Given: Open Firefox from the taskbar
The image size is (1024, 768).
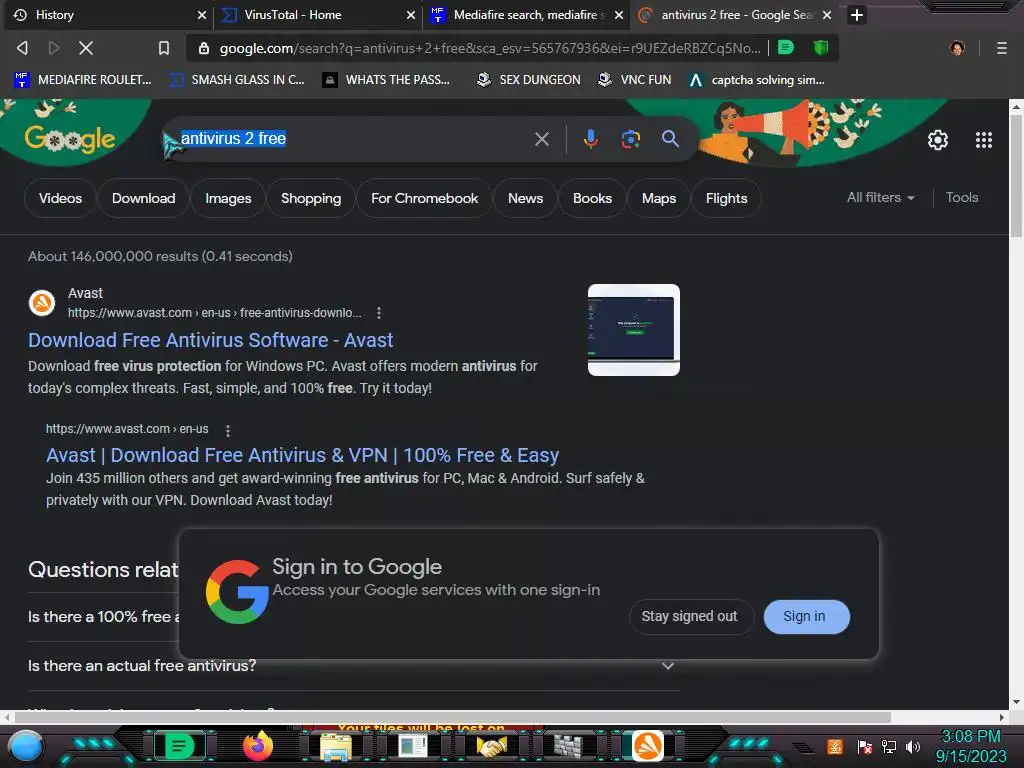Looking at the screenshot, I should tap(258, 746).
